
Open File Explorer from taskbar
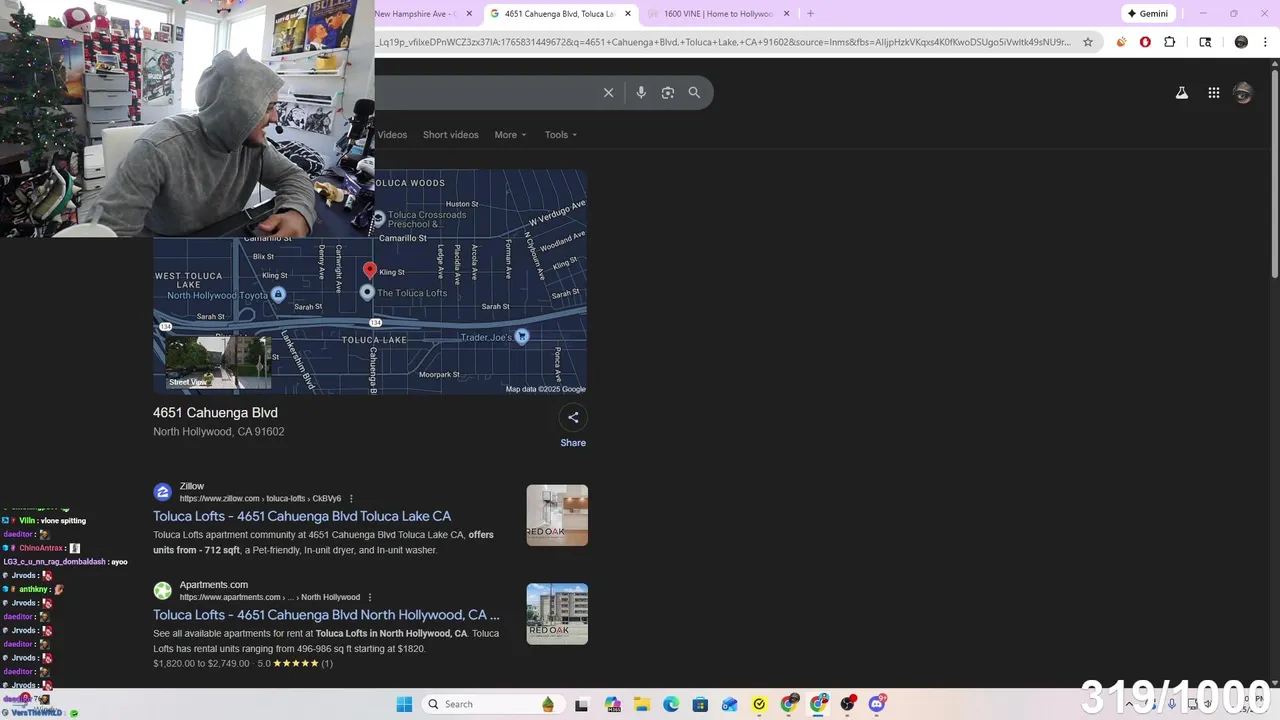point(641,704)
